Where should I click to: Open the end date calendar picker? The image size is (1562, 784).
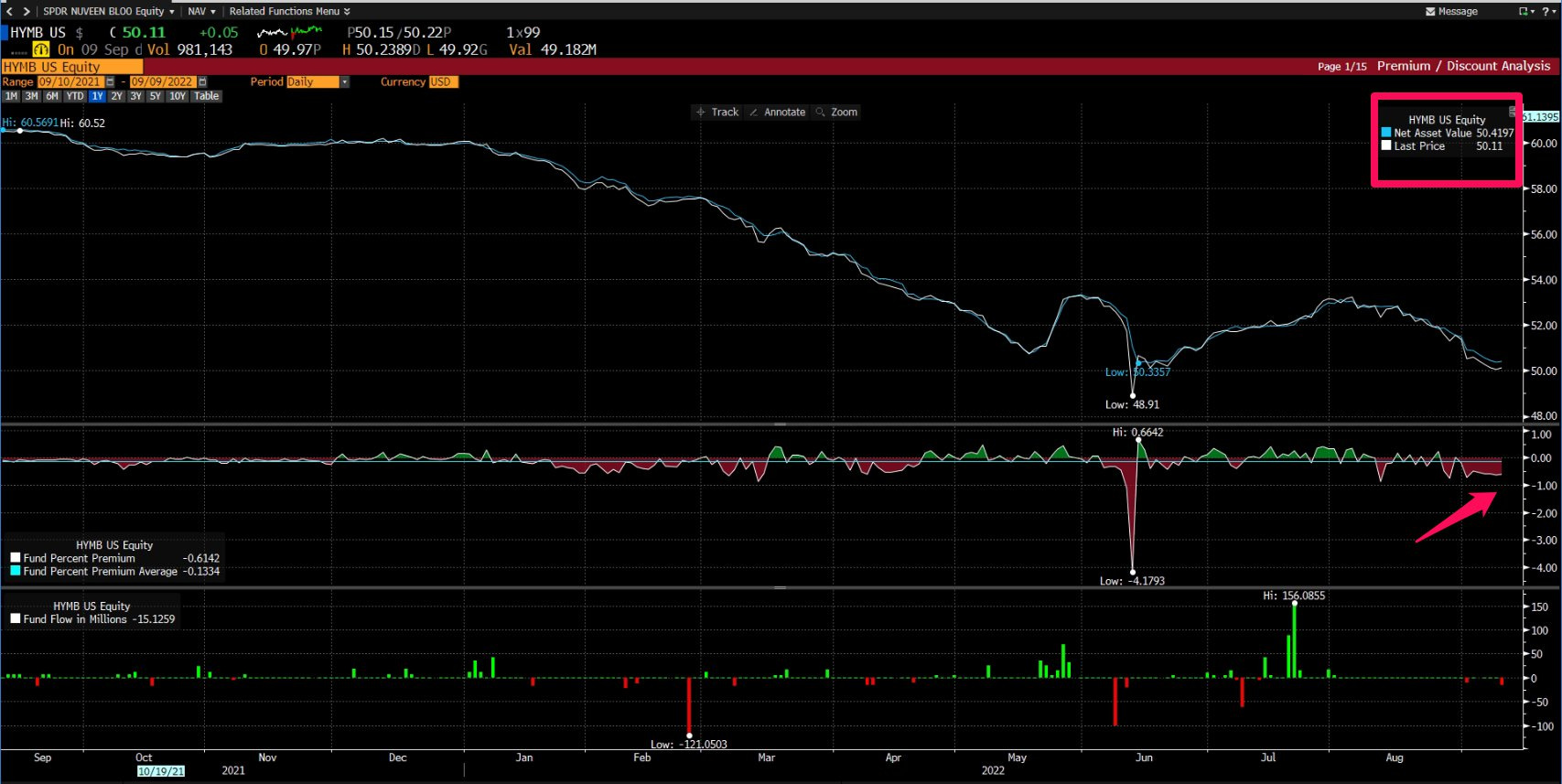click(x=203, y=81)
